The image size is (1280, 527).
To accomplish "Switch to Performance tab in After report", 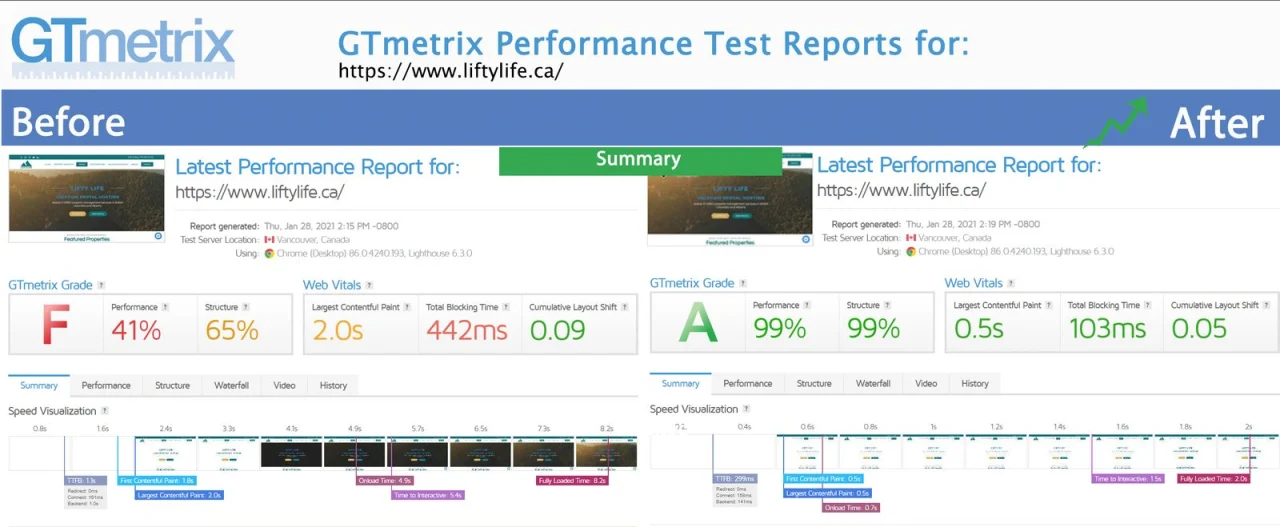I will 748,383.
